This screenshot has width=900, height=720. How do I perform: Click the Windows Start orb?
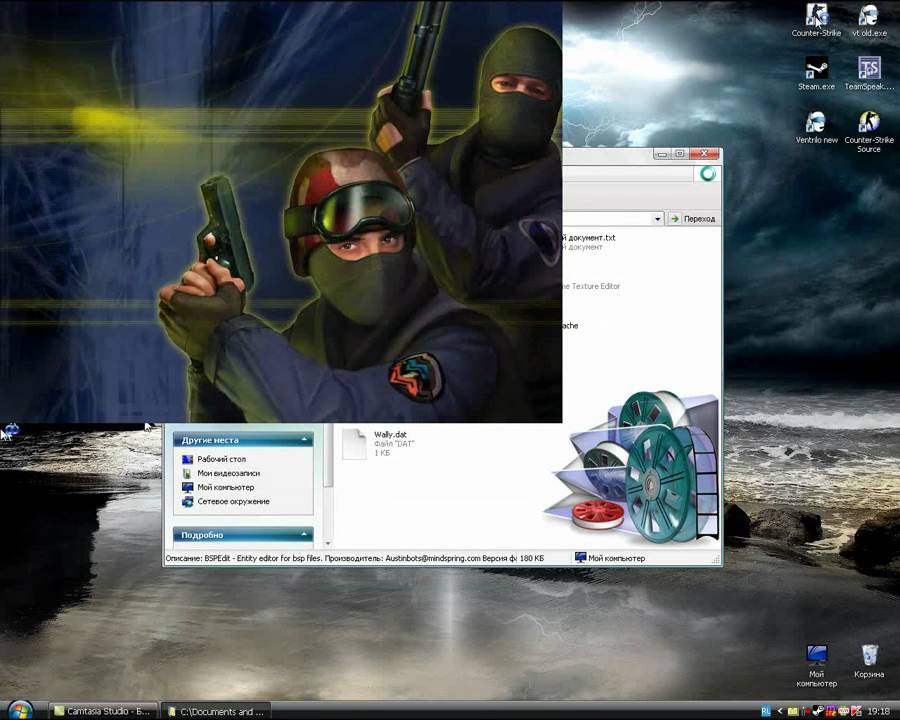point(20,711)
